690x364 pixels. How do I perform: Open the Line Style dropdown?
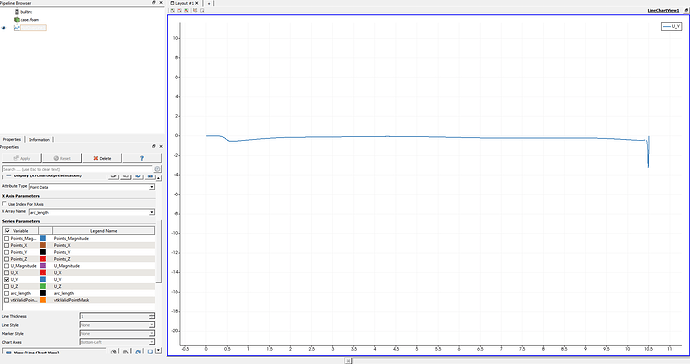tap(117, 325)
